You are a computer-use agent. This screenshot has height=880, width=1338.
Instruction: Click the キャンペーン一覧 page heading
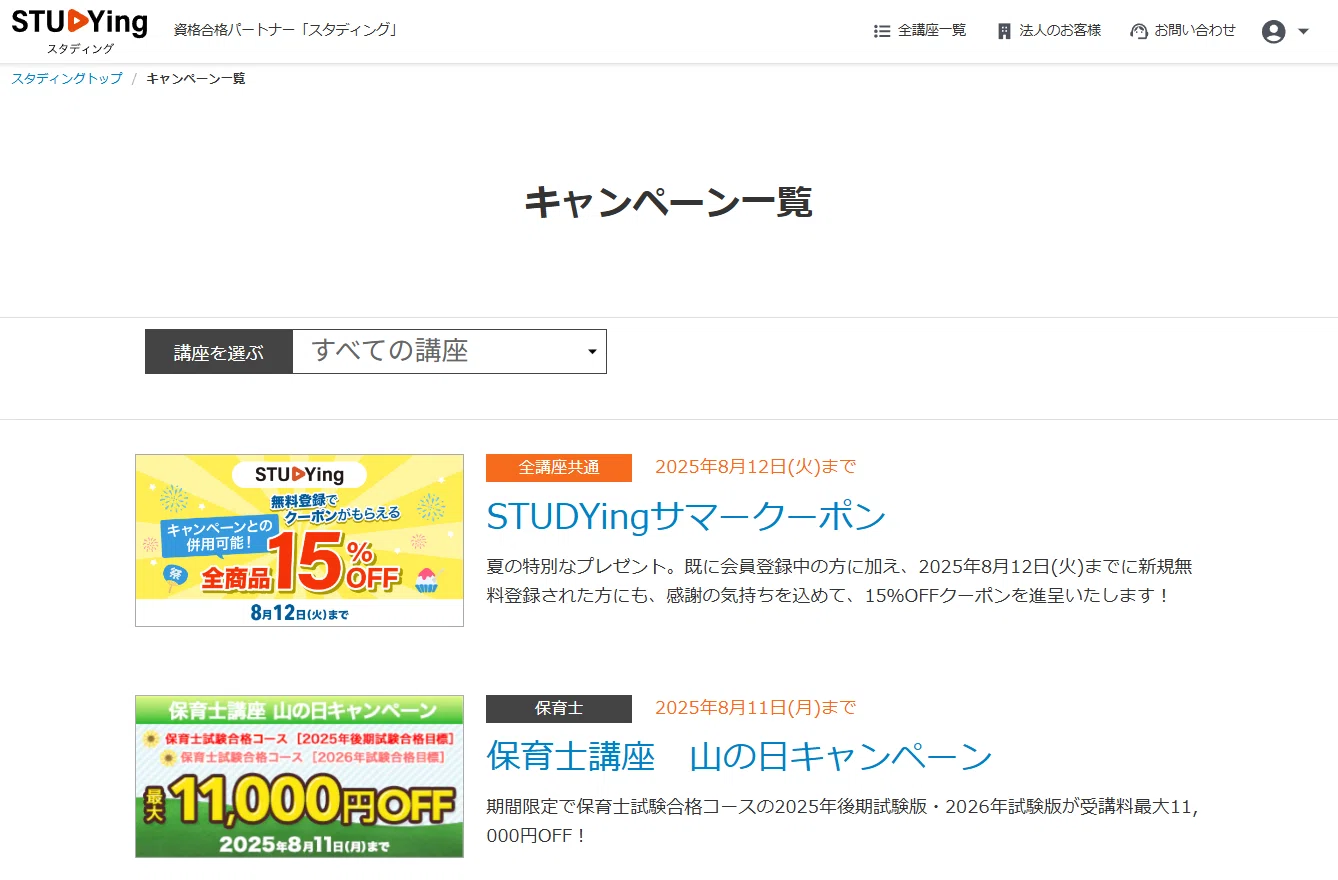(x=668, y=201)
